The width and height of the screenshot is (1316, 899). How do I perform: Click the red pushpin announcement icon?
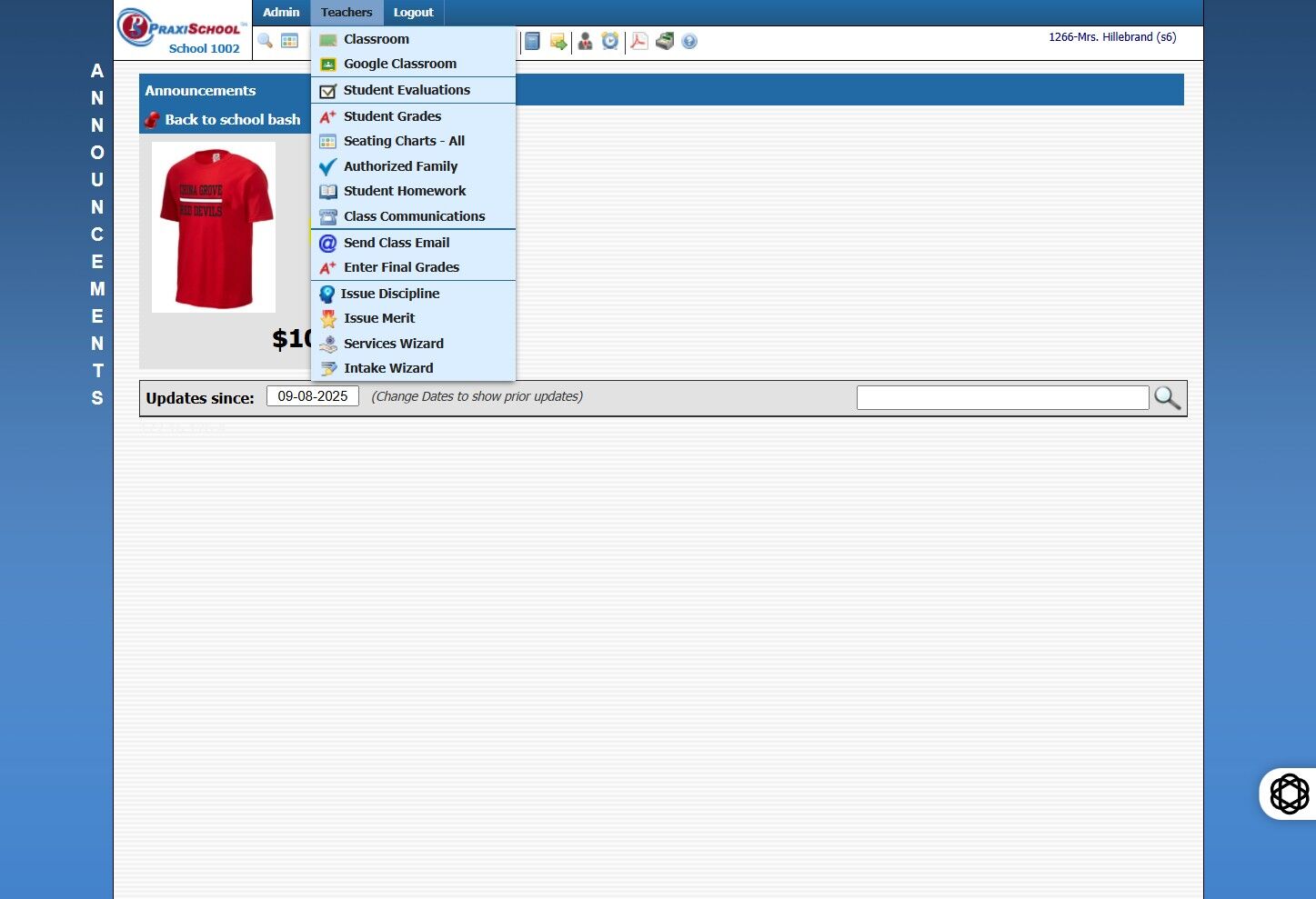pyautogui.click(x=152, y=120)
